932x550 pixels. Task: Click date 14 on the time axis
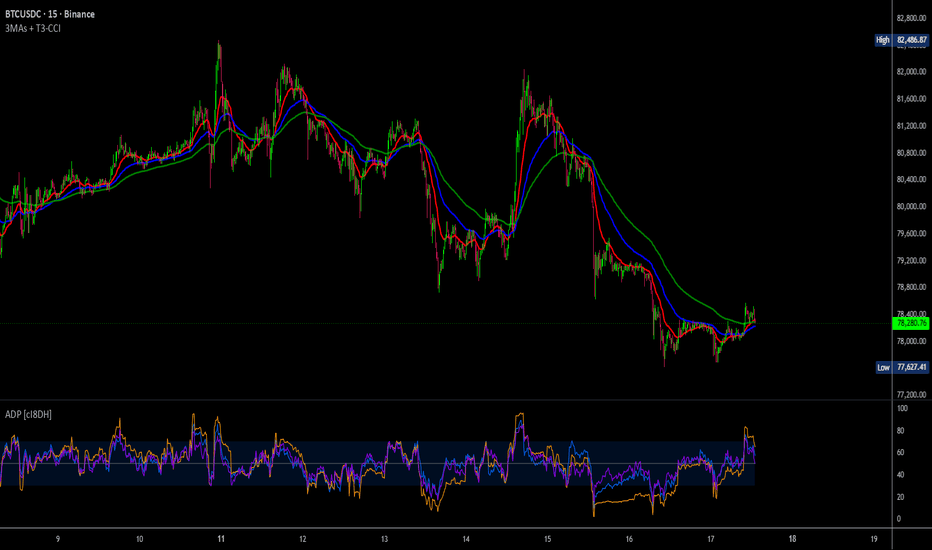466,539
